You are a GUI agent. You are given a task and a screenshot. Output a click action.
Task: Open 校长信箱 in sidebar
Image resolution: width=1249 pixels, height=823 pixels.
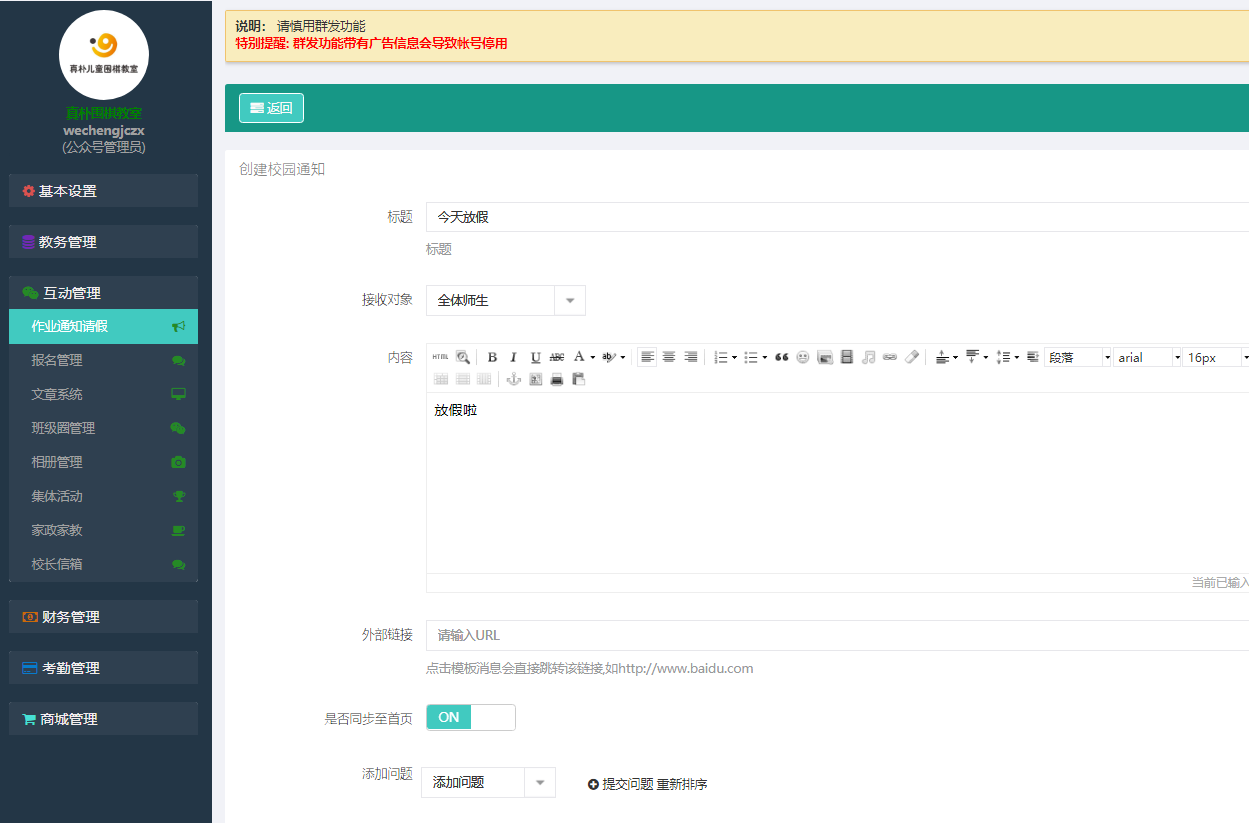(x=103, y=564)
